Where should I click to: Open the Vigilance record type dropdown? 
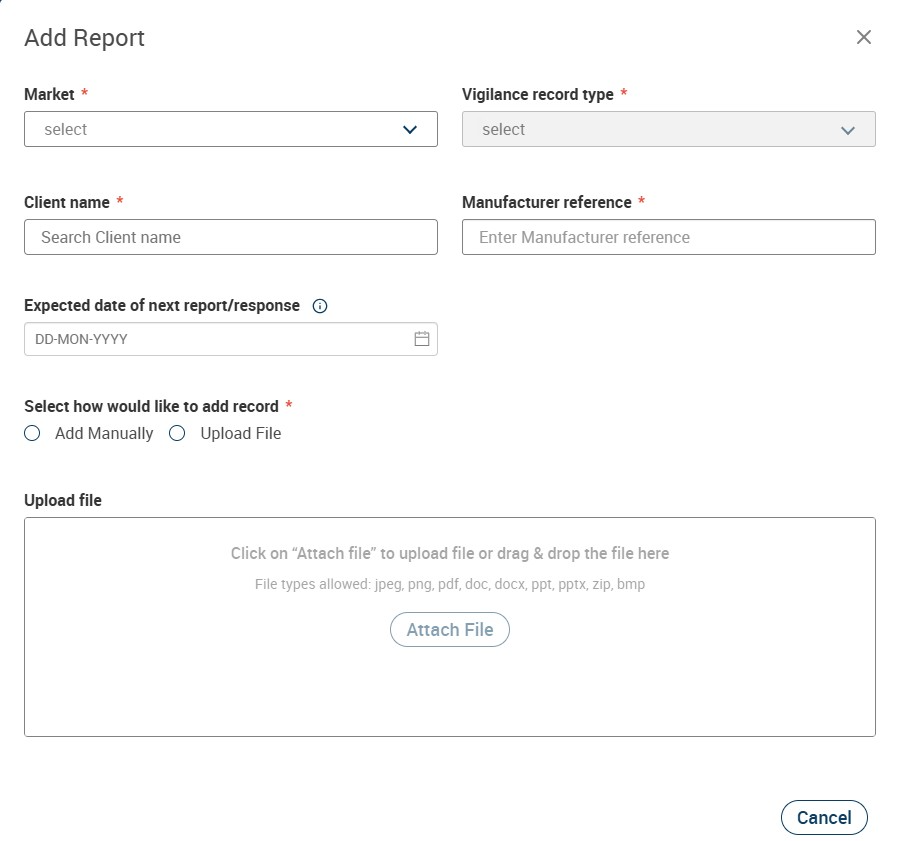pos(668,129)
